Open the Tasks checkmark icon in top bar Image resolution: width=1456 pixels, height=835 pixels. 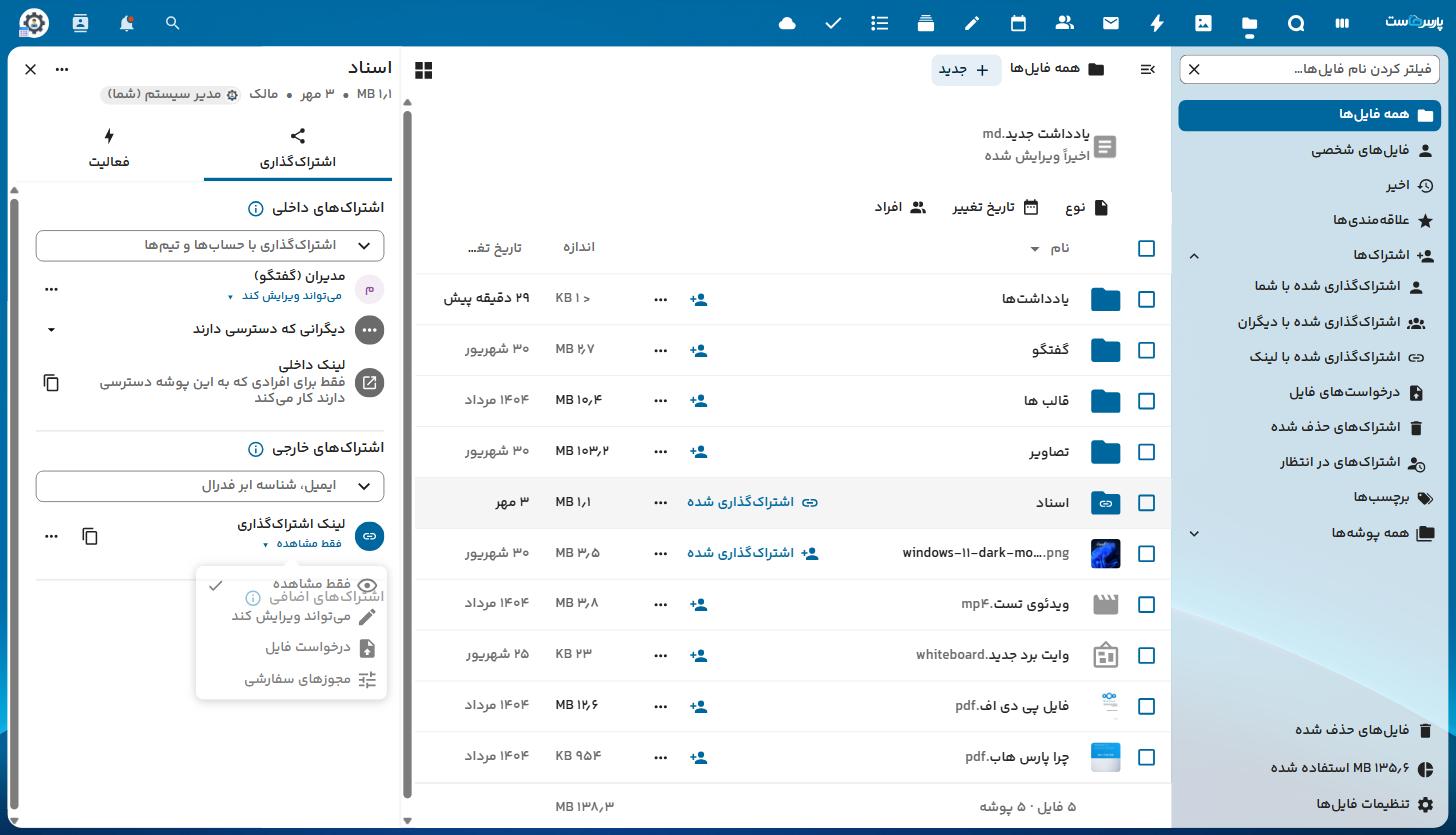pos(833,23)
